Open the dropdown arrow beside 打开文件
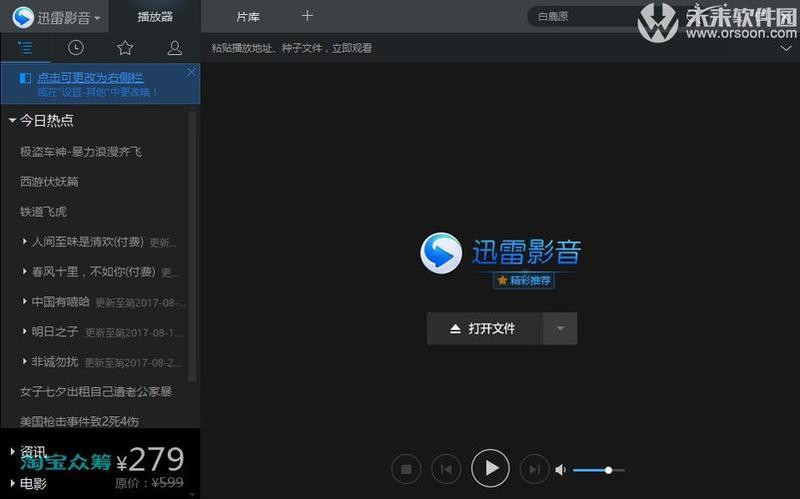Image resolution: width=800 pixels, height=499 pixels. (560, 329)
